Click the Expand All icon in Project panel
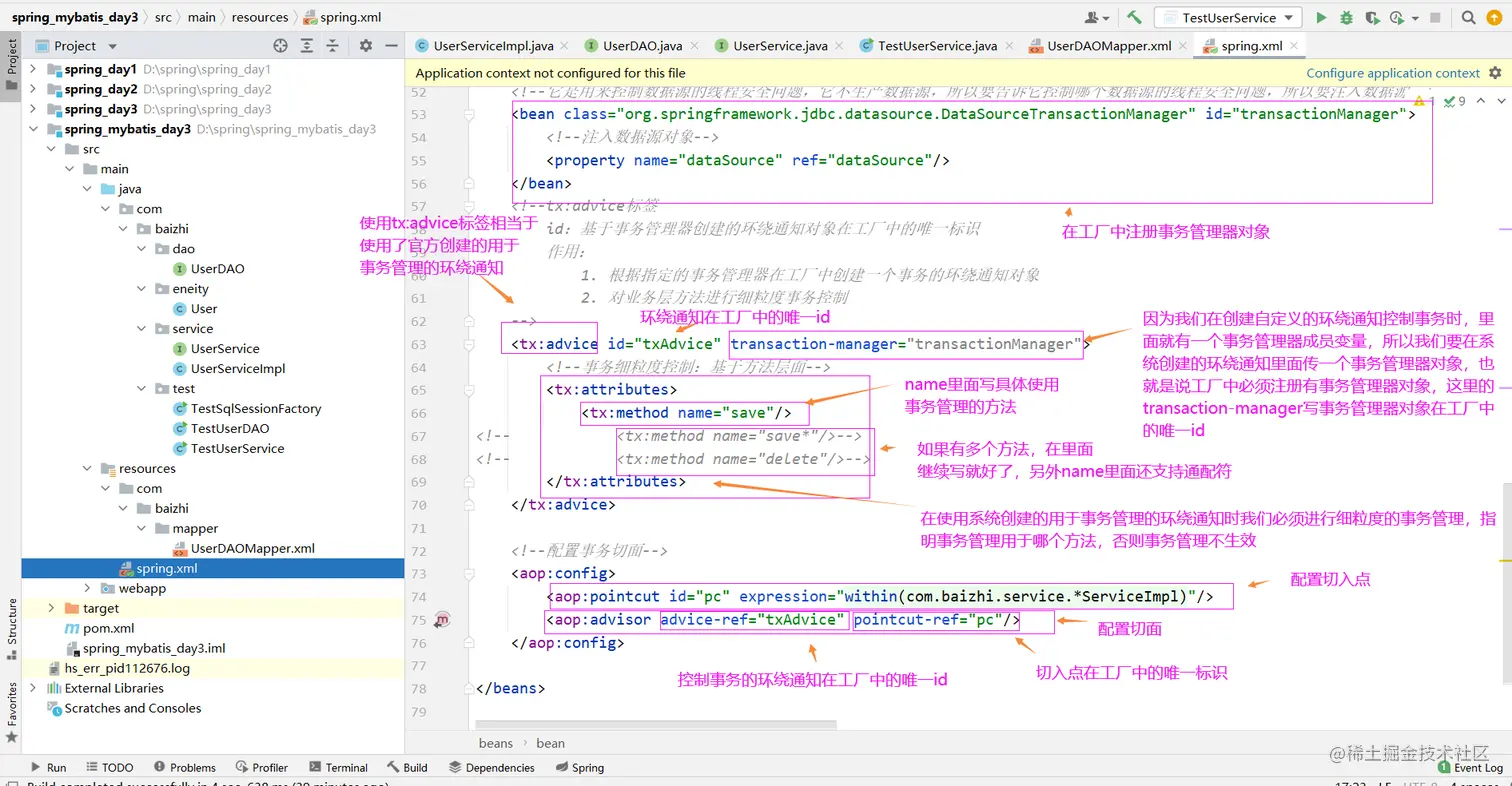 coord(307,46)
